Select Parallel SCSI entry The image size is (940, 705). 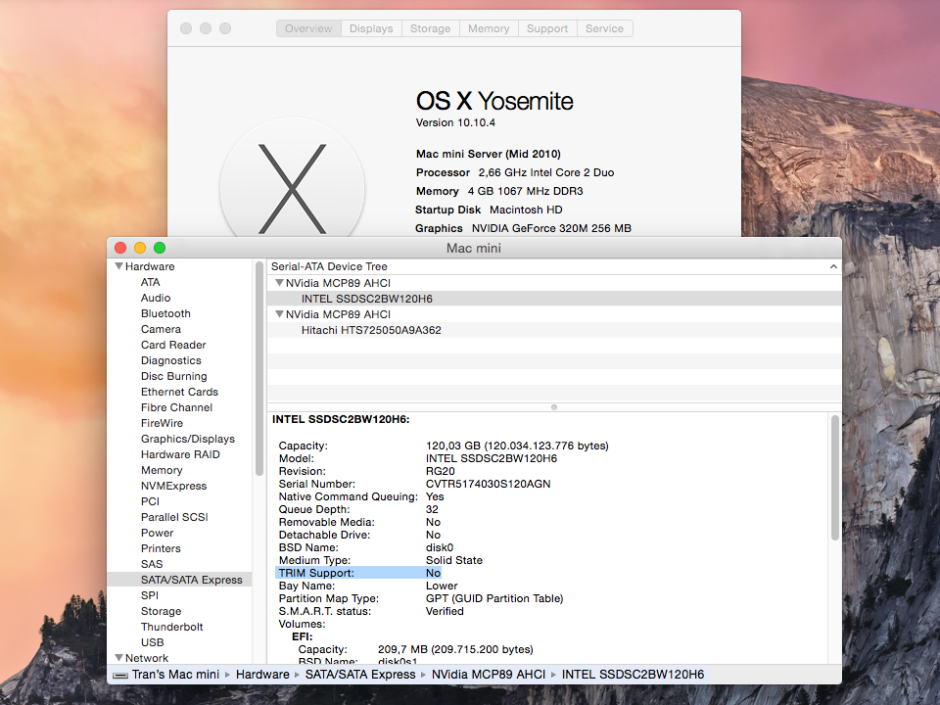[174, 517]
